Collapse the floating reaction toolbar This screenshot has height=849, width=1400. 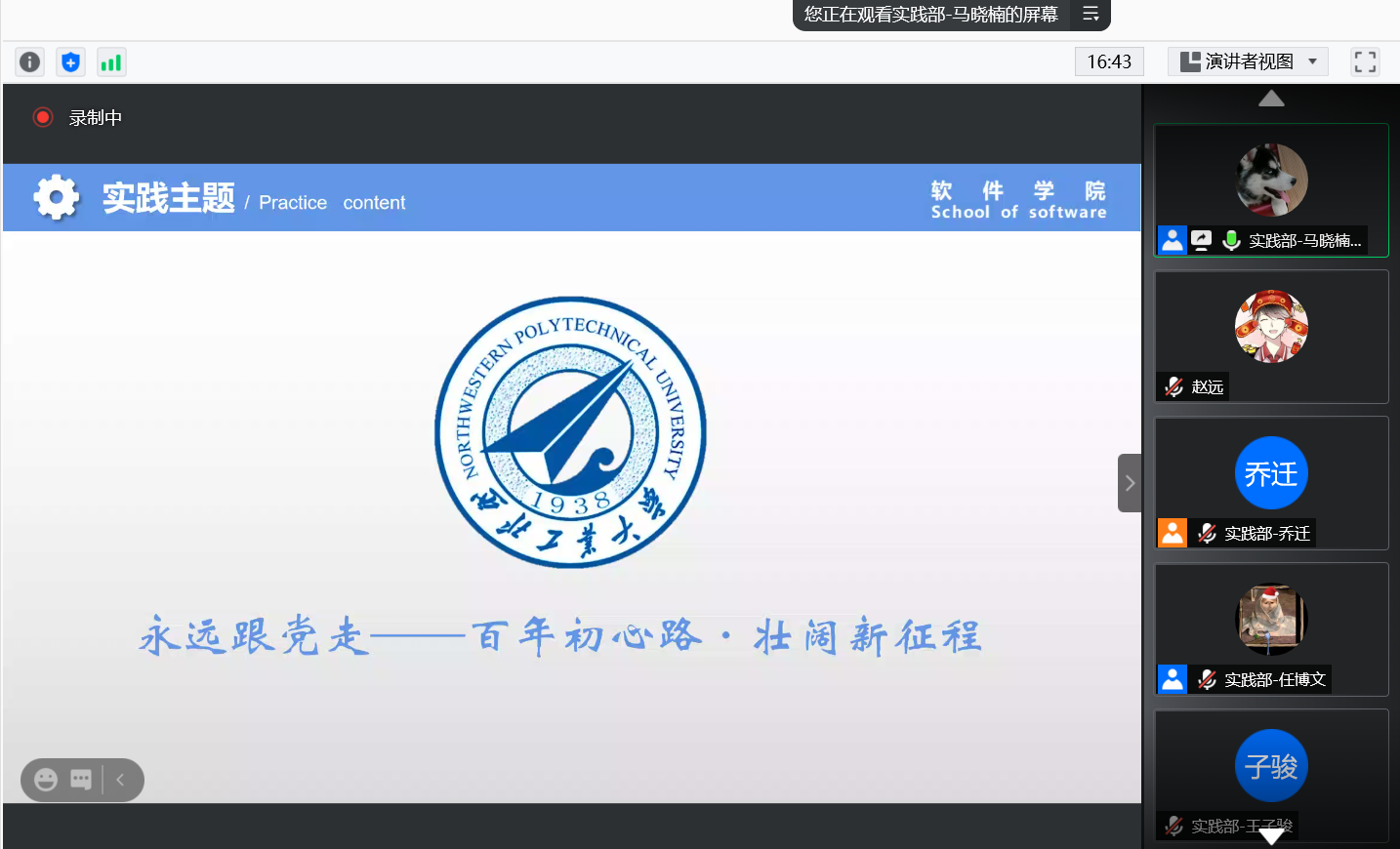[120, 780]
